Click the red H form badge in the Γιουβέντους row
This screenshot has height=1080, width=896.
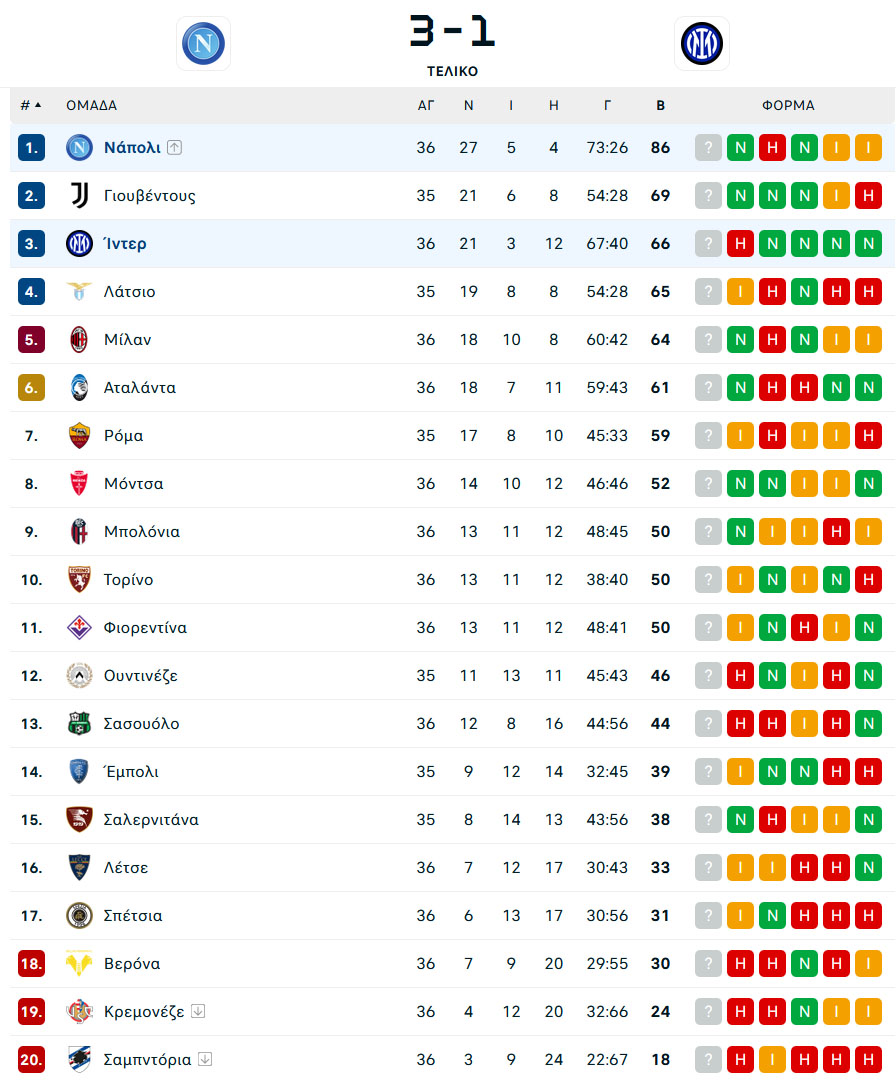(868, 196)
